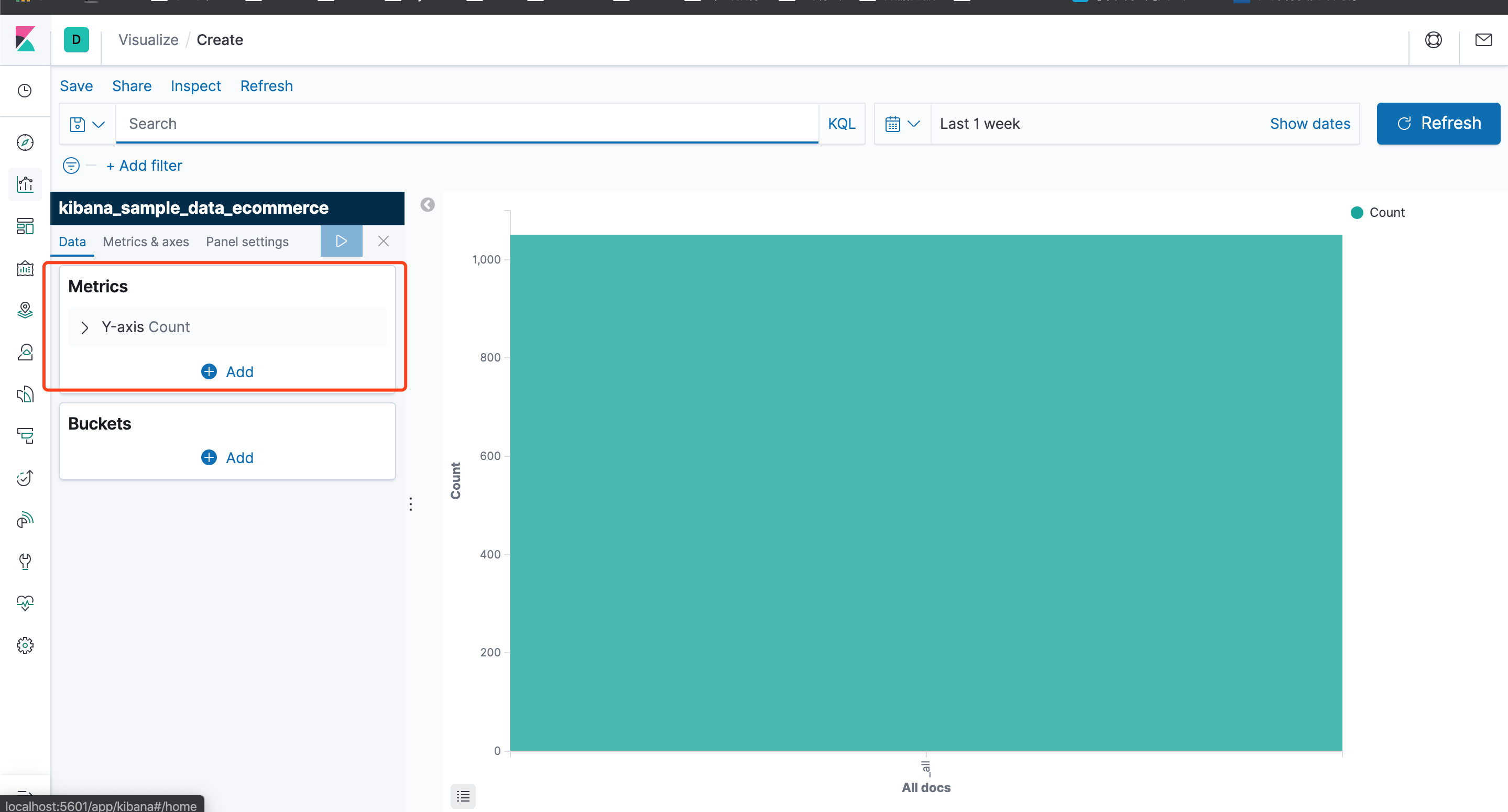Click the Count legend color dot
Image resolution: width=1508 pixels, height=812 pixels.
point(1357,213)
